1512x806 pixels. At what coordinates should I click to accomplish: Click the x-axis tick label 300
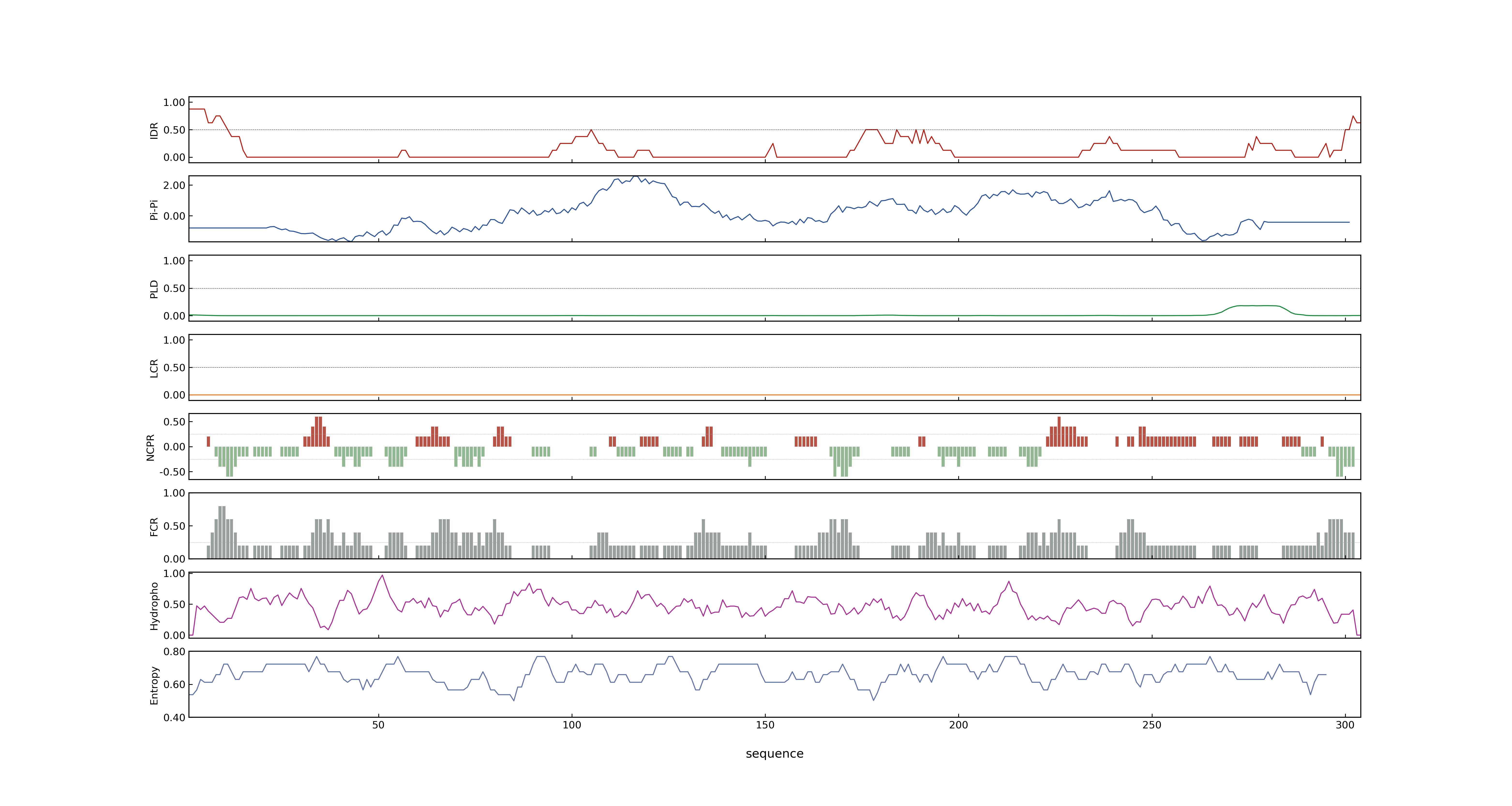point(1345,725)
